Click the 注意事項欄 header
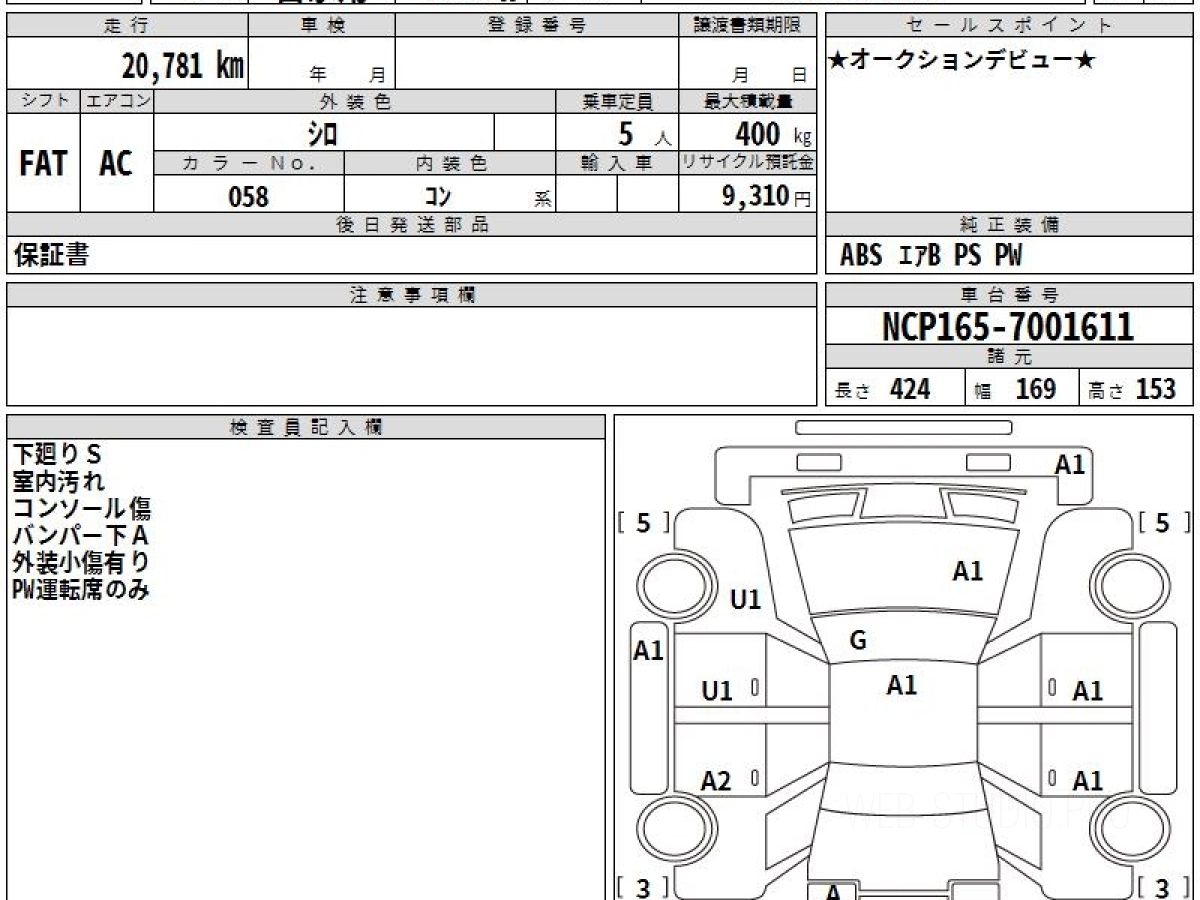The width and height of the screenshot is (1200, 900). 411,295
